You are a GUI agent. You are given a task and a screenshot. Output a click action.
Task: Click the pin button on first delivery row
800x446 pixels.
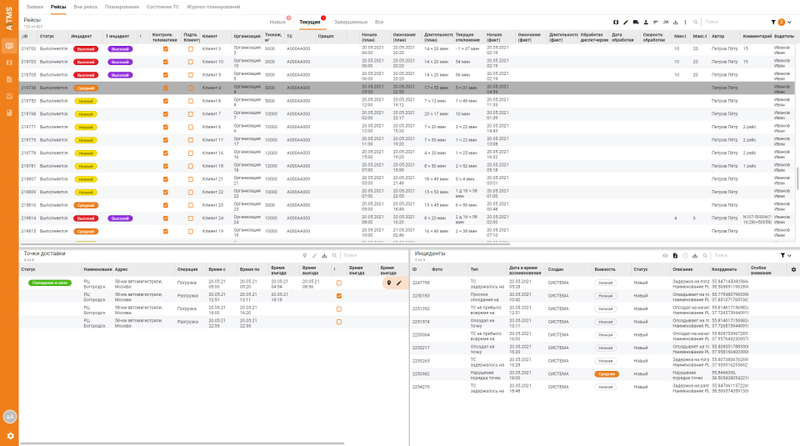389,283
